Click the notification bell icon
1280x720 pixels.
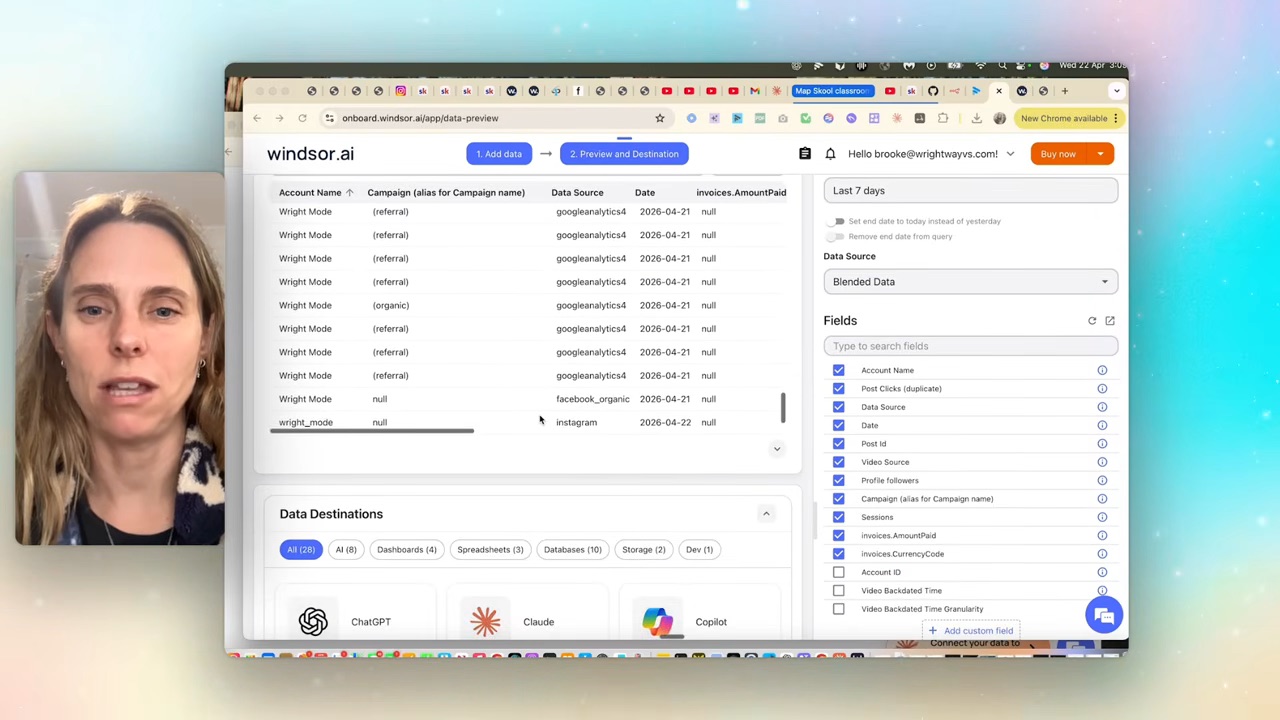[x=830, y=154]
